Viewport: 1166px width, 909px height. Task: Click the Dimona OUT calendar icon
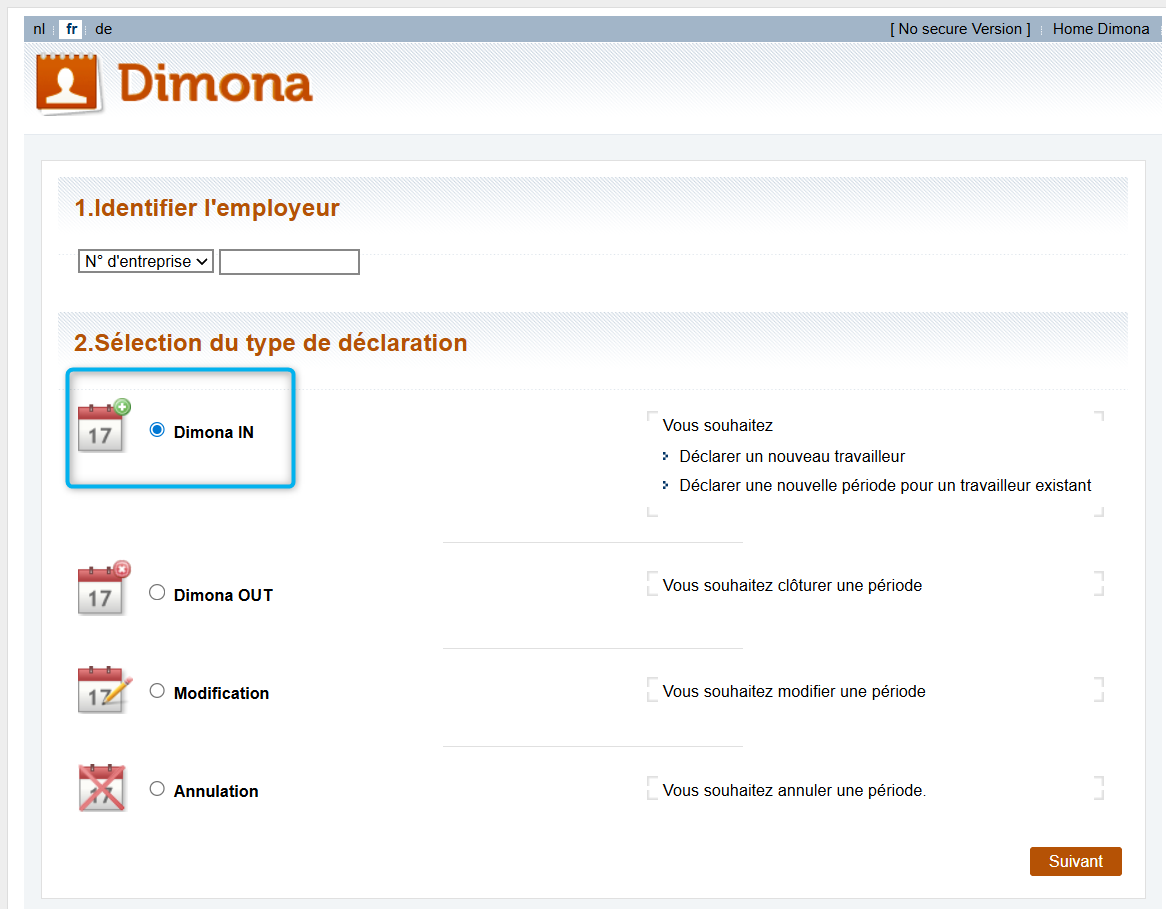click(x=104, y=588)
